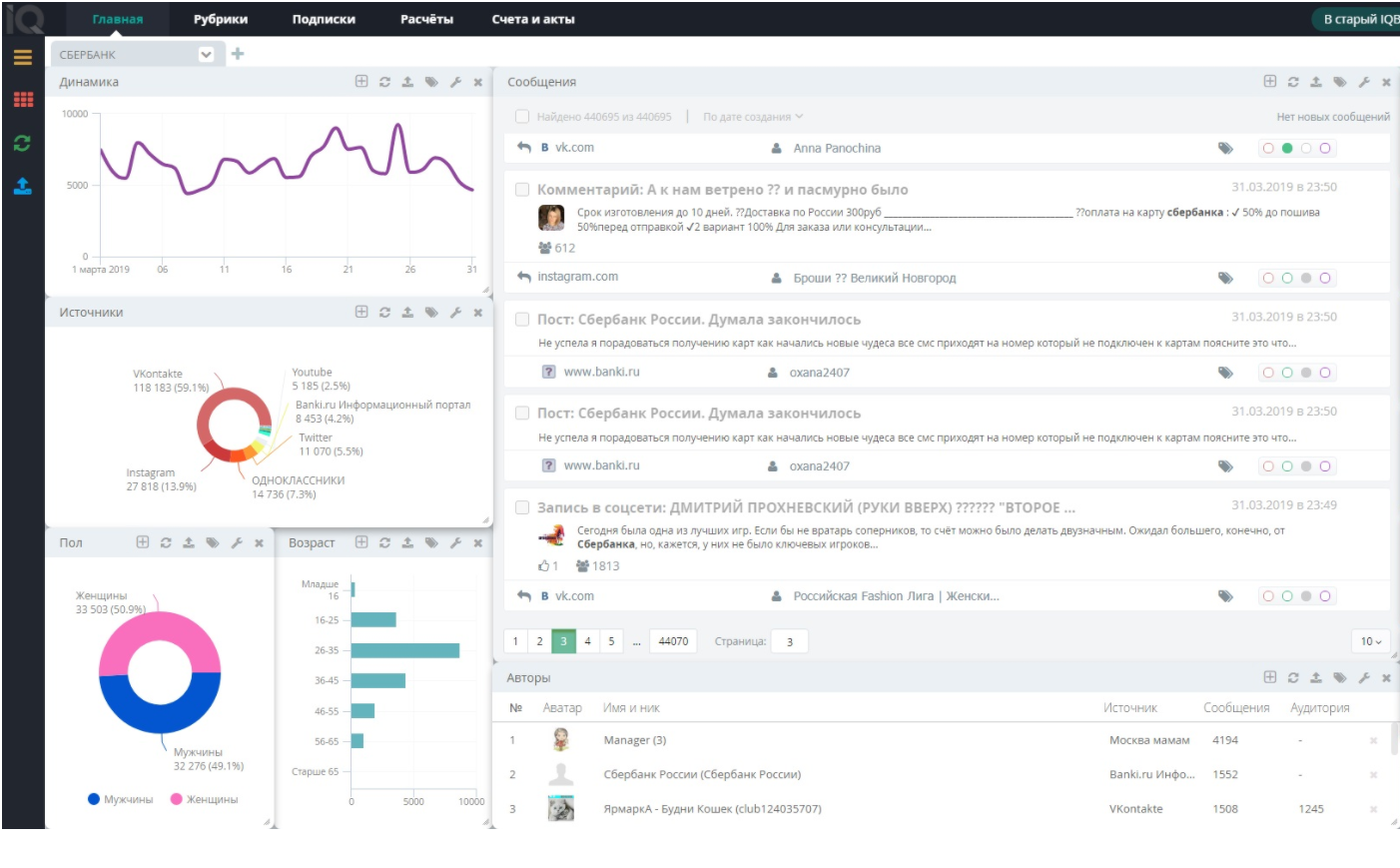Viewport: 1400px width, 868px height.
Task: Click the red grid icon in sidebar
Action: [23, 99]
